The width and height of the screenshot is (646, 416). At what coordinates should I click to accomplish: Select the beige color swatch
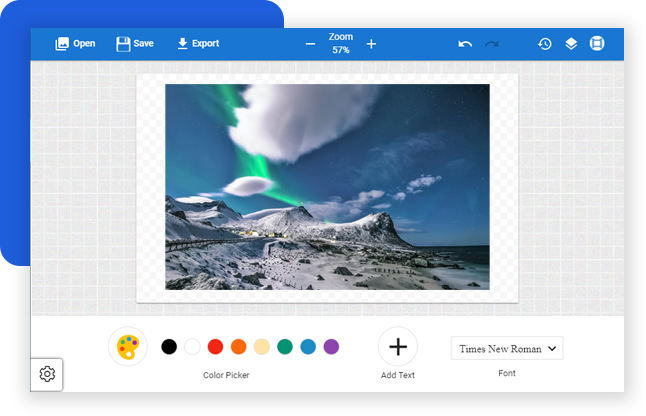[262, 347]
